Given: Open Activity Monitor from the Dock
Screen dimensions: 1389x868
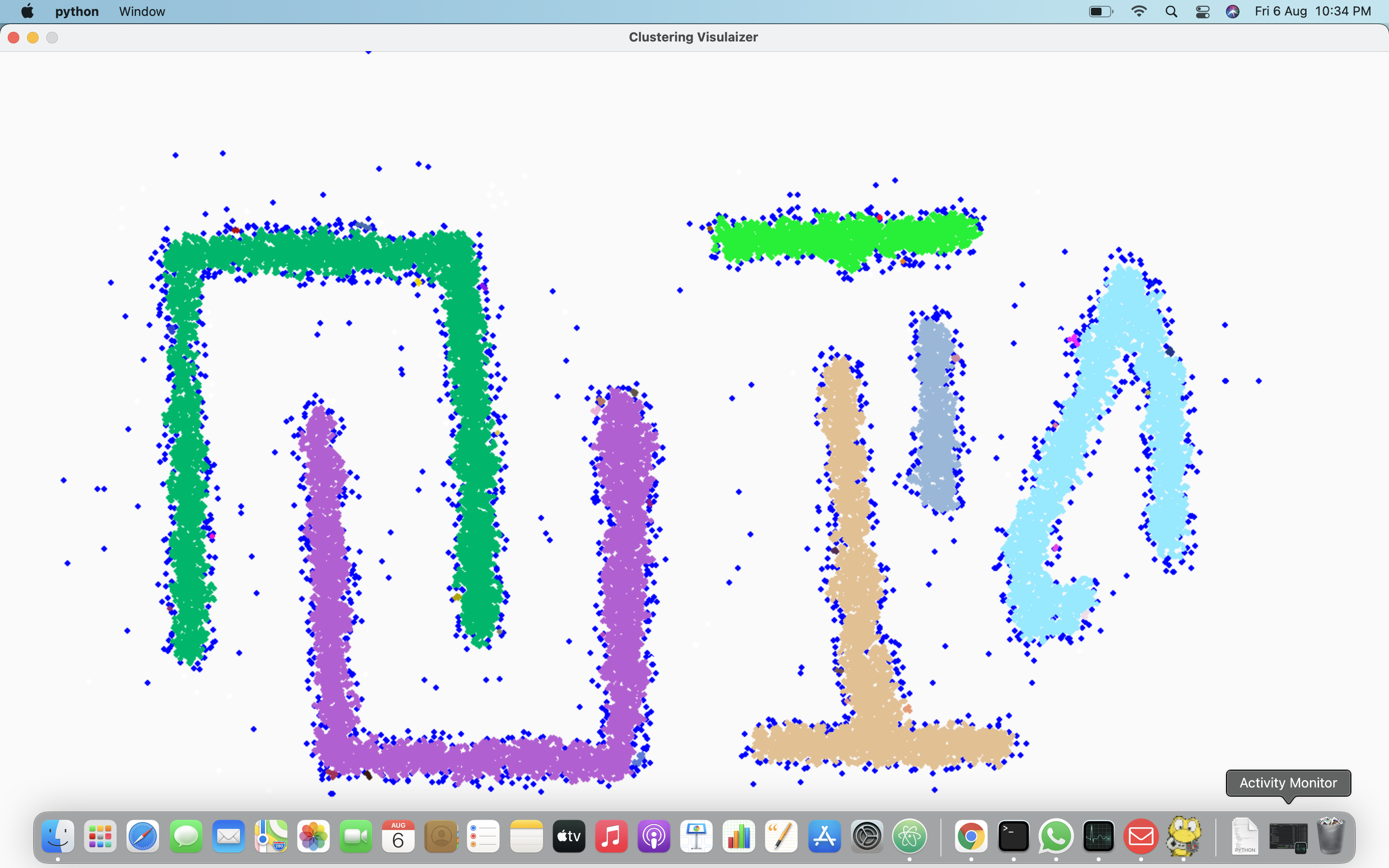Looking at the screenshot, I should point(1099,837).
